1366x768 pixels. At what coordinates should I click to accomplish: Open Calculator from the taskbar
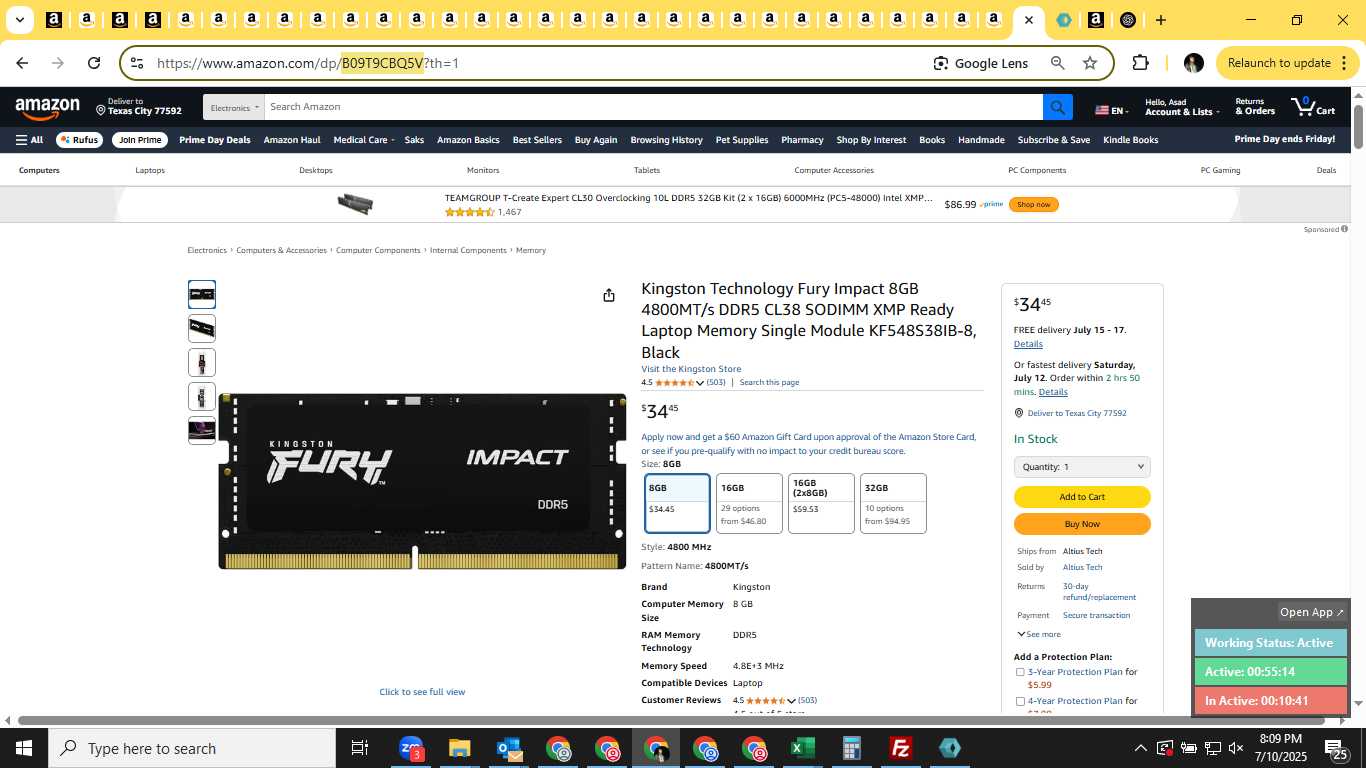852,748
